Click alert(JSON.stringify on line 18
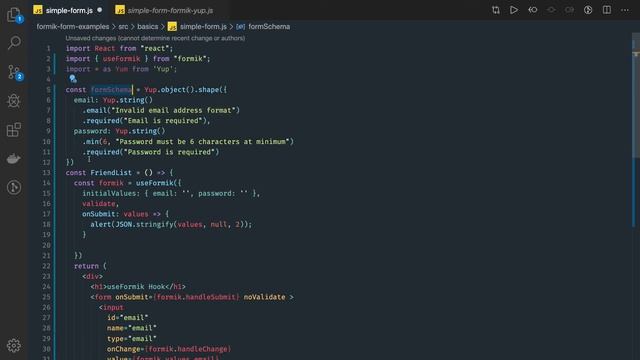 [132, 224]
